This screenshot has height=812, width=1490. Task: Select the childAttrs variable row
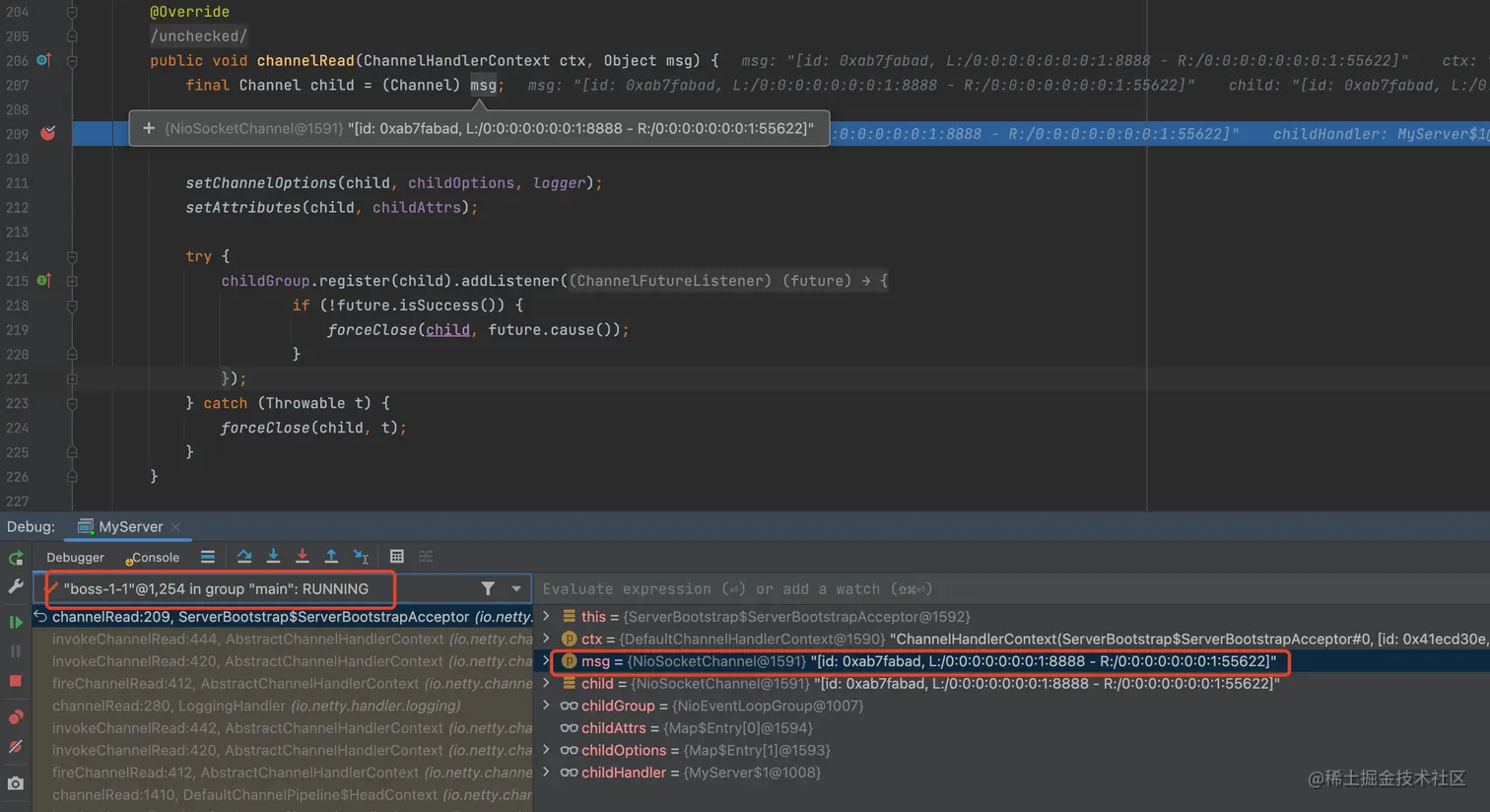coord(1012,728)
